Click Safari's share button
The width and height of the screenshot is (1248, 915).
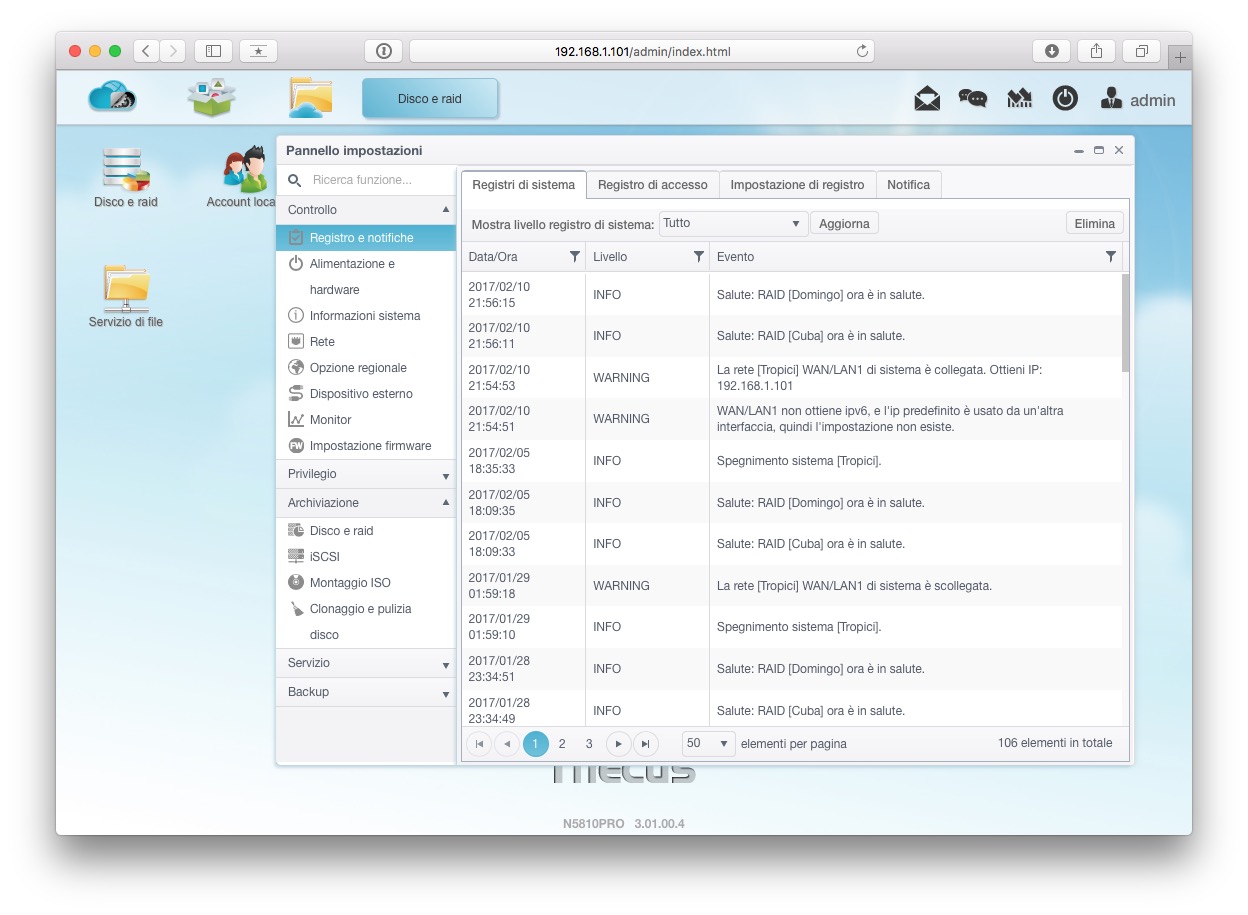[1097, 51]
